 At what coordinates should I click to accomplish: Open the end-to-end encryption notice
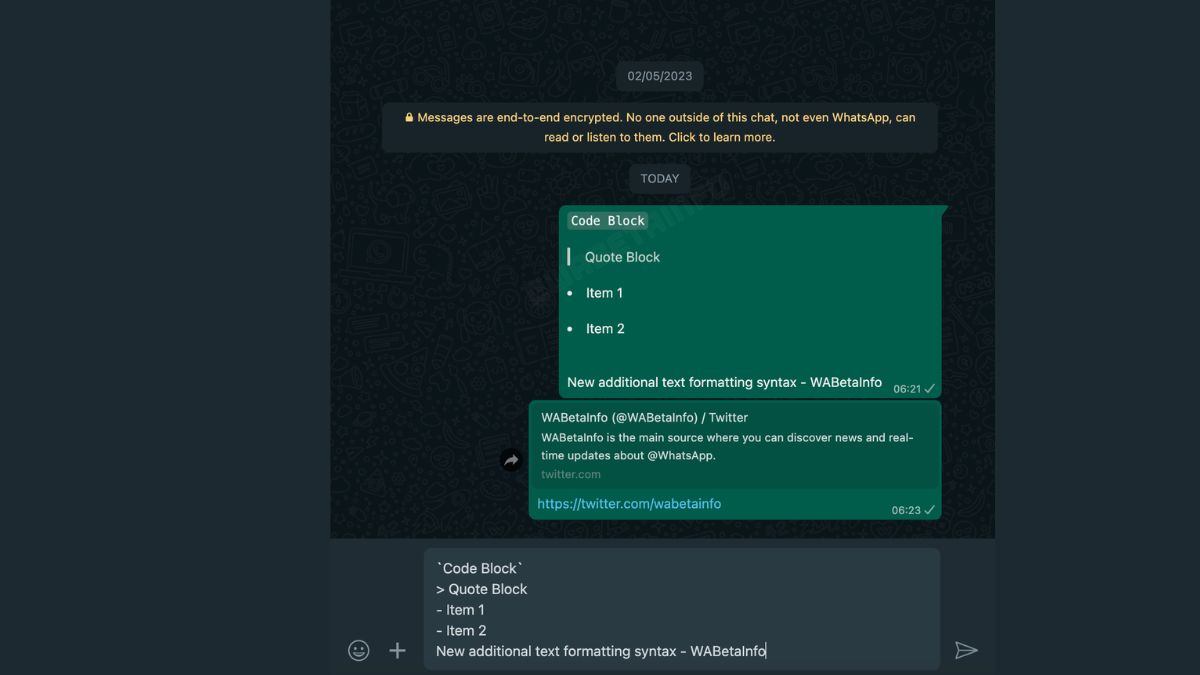(660, 127)
